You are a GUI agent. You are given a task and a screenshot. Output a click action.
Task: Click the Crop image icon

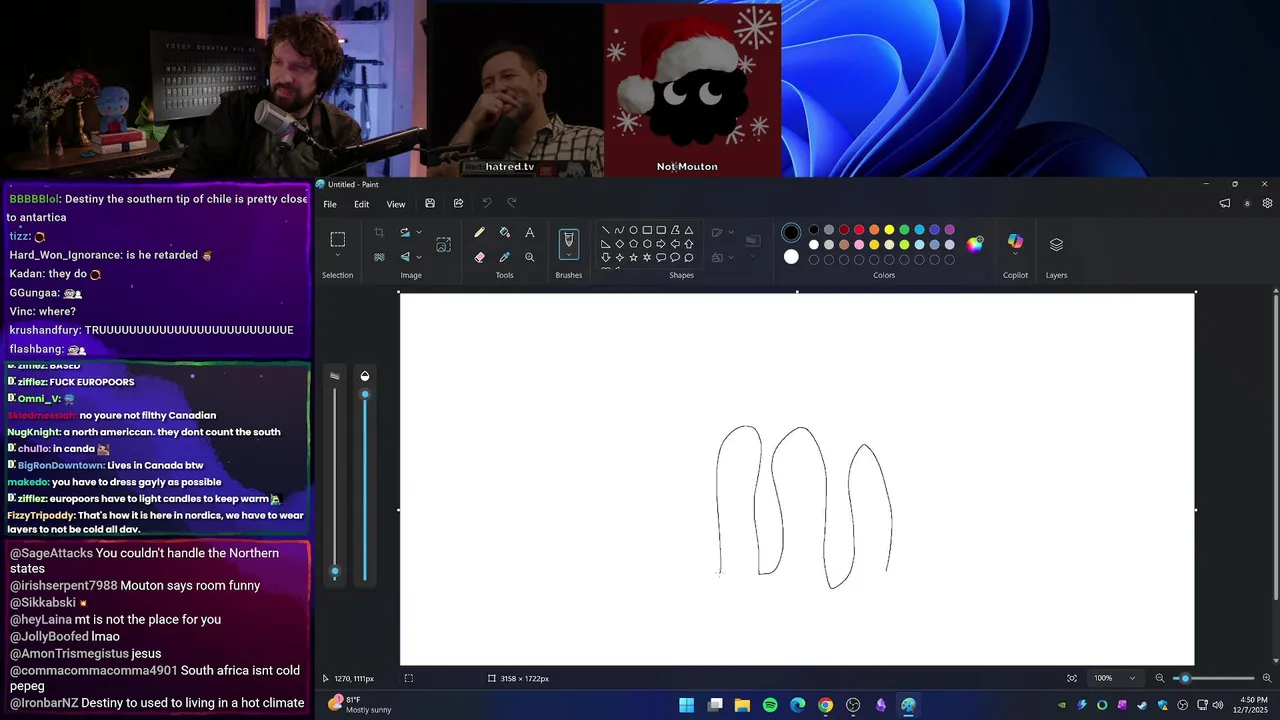(379, 233)
